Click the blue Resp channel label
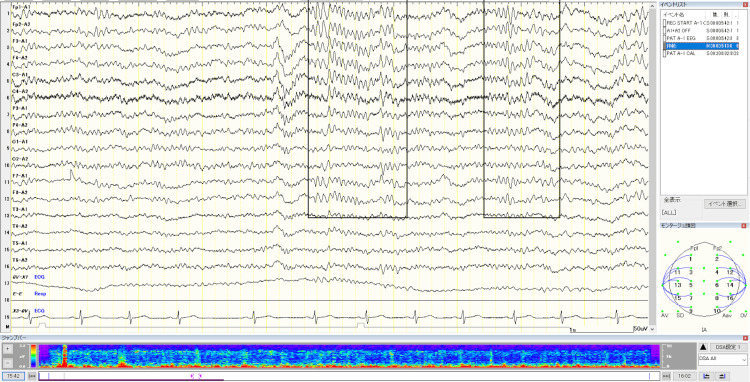This screenshot has width=750, height=382. (40, 294)
